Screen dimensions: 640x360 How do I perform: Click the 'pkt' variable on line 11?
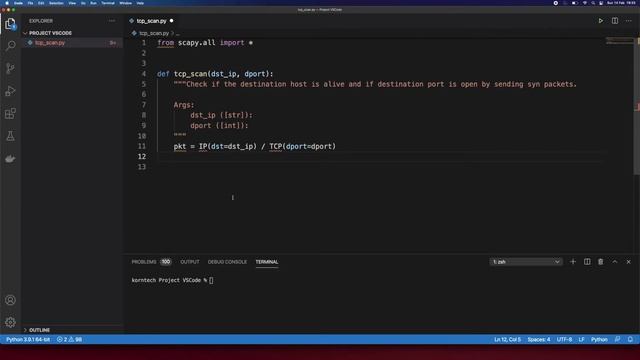(x=180, y=146)
